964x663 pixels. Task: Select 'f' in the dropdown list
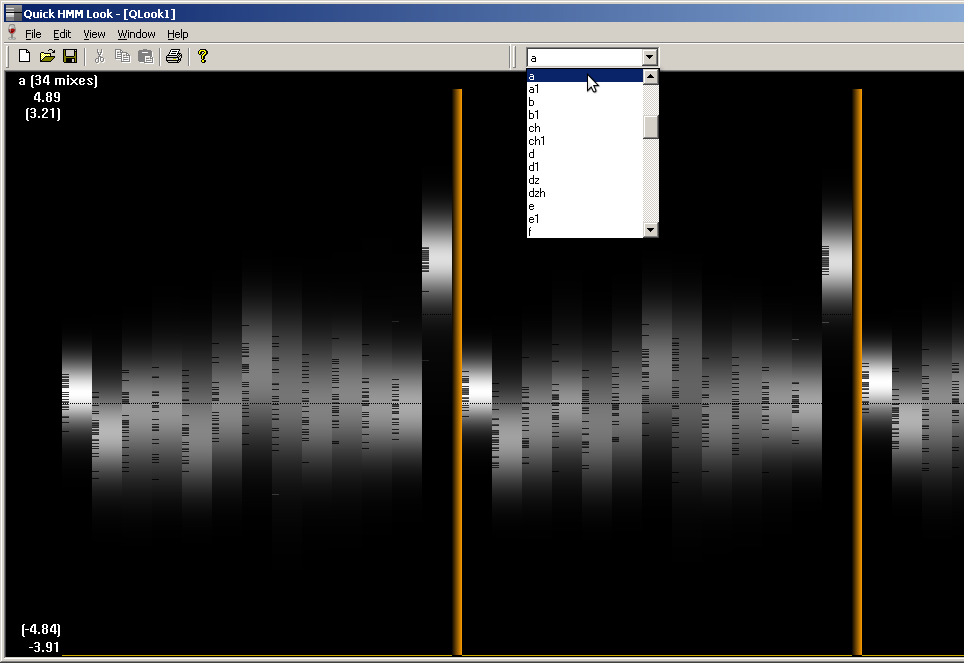585,231
